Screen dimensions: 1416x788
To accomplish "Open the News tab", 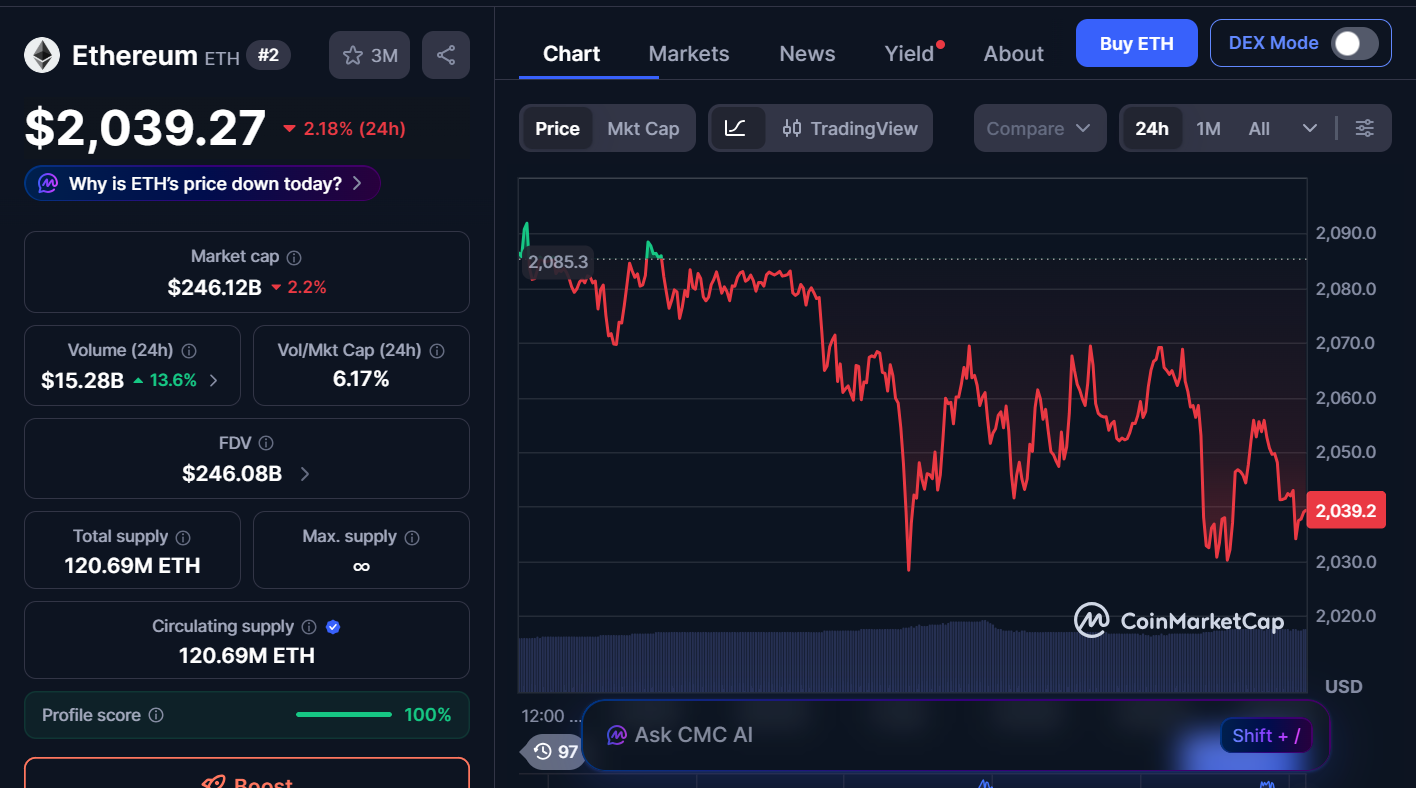I will (x=807, y=53).
